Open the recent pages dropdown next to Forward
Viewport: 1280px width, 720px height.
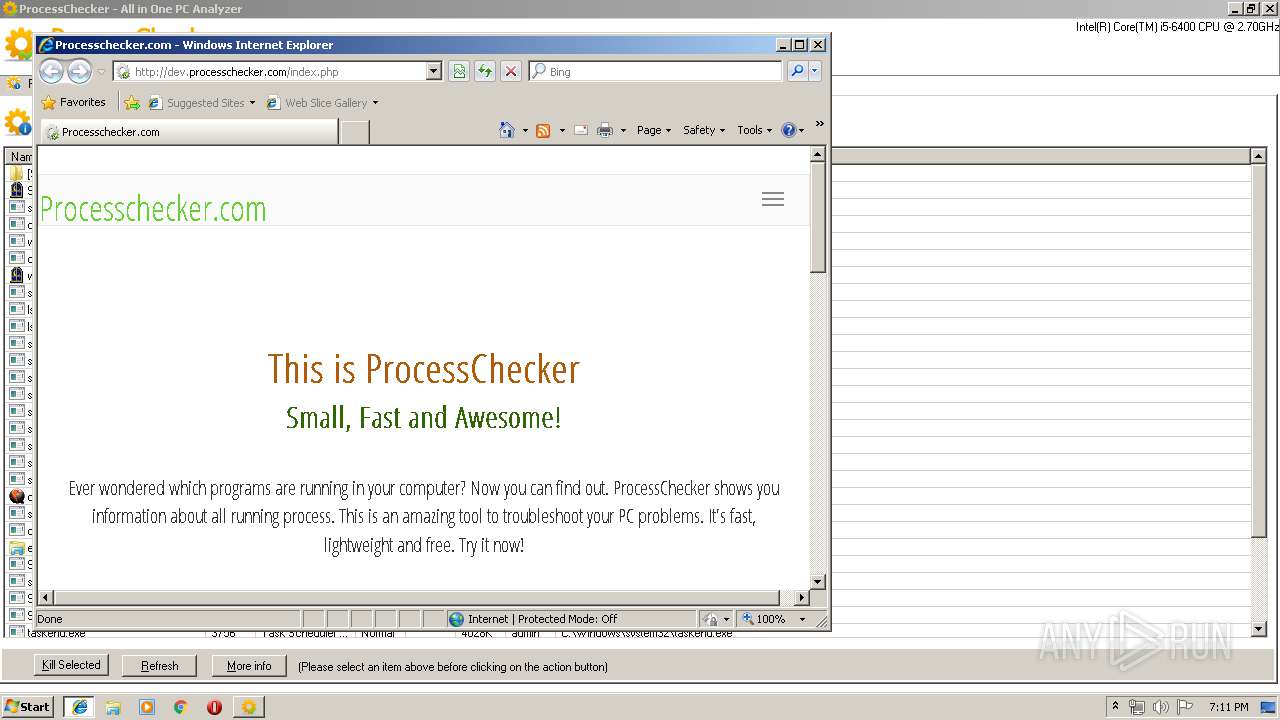[x=101, y=72]
